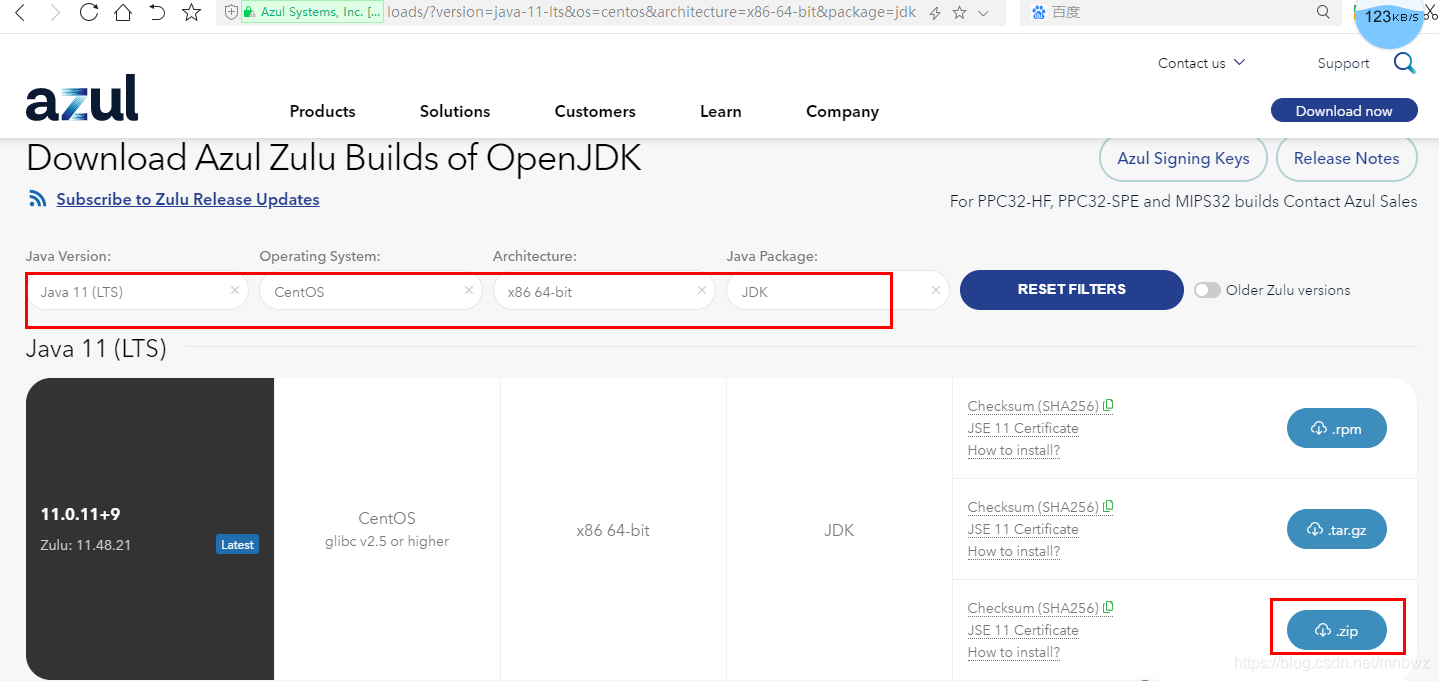Image resolution: width=1439 pixels, height=681 pixels.
Task: Copy checksum icon in the .tar.gz row
Action: (1108, 506)
